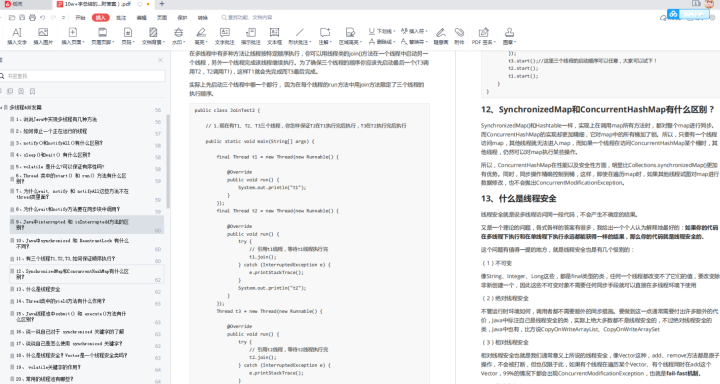Image resolution: width=720 pixels, height=384 pixels.
Task: Click the Document Background (文档背景) icon
Action: click(153, 32)
